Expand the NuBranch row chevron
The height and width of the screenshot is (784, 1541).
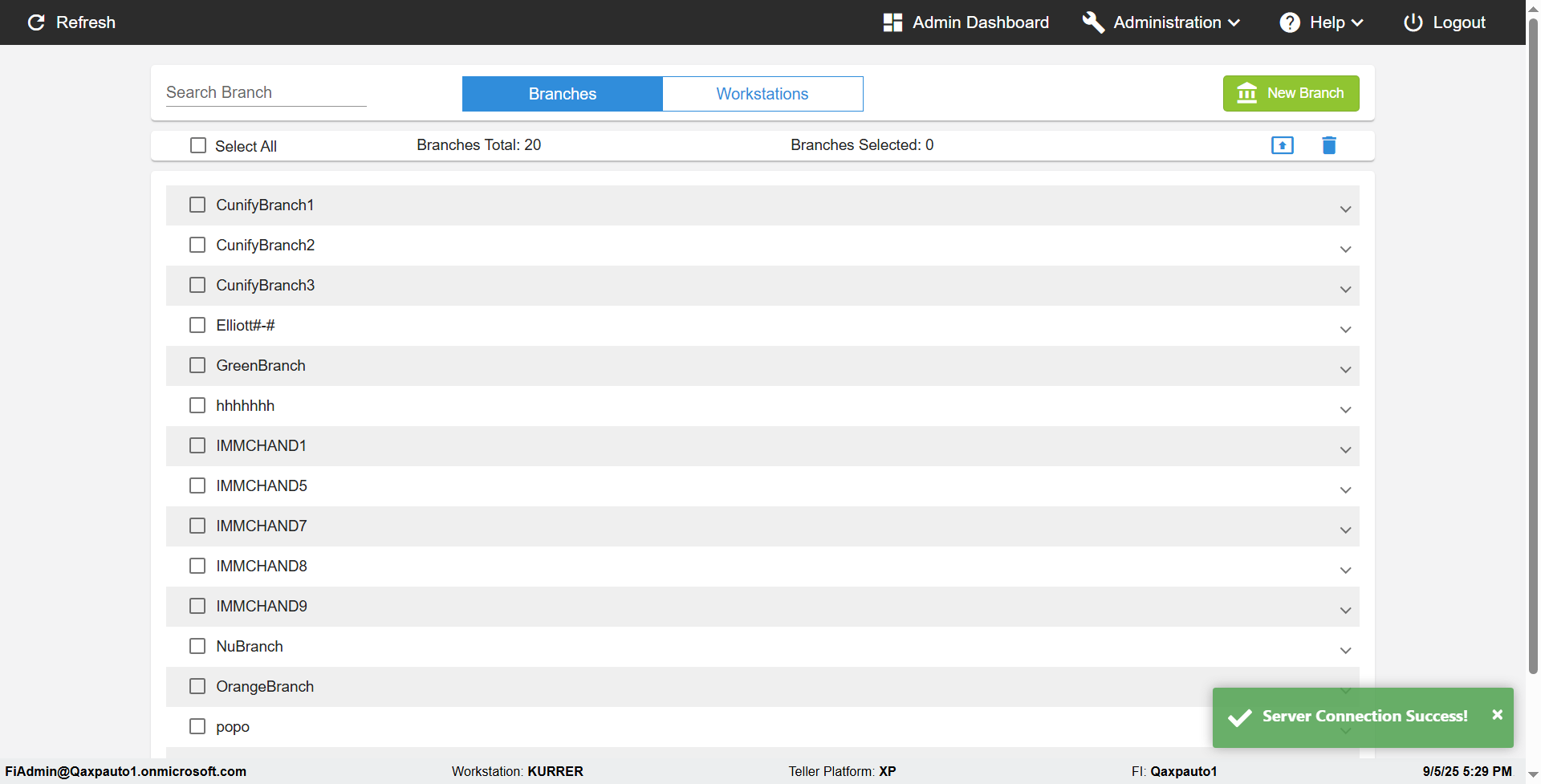pos(1346,651)
